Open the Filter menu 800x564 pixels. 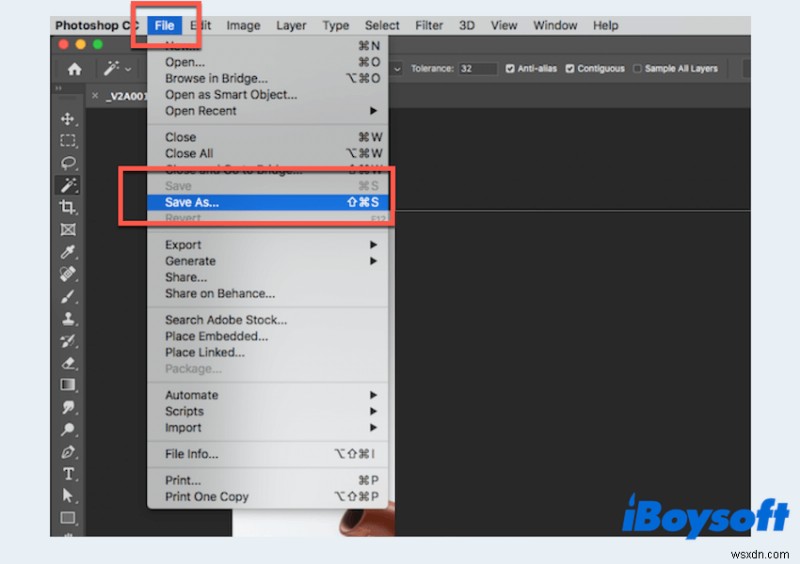coord(429,26)
